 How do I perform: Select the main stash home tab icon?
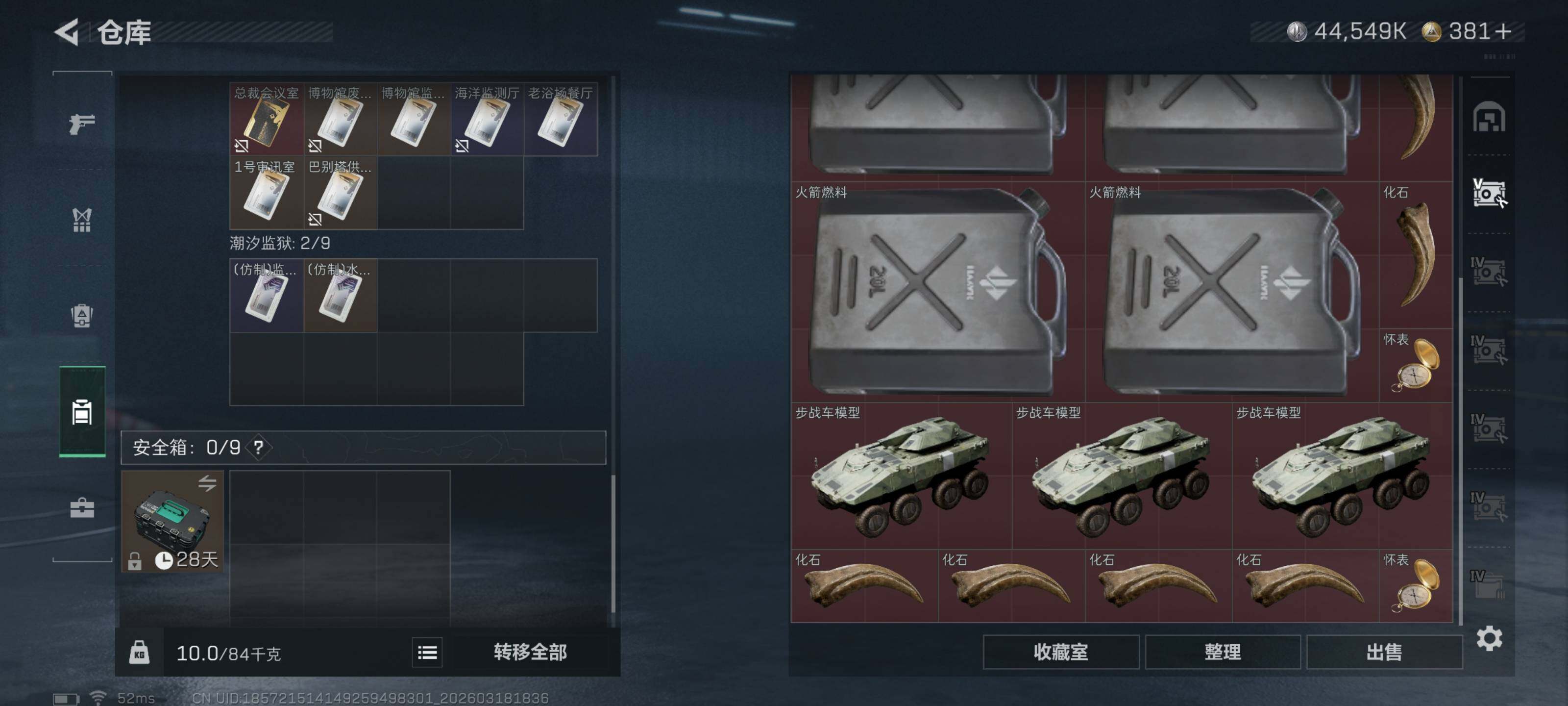[x=1489, y=116]
